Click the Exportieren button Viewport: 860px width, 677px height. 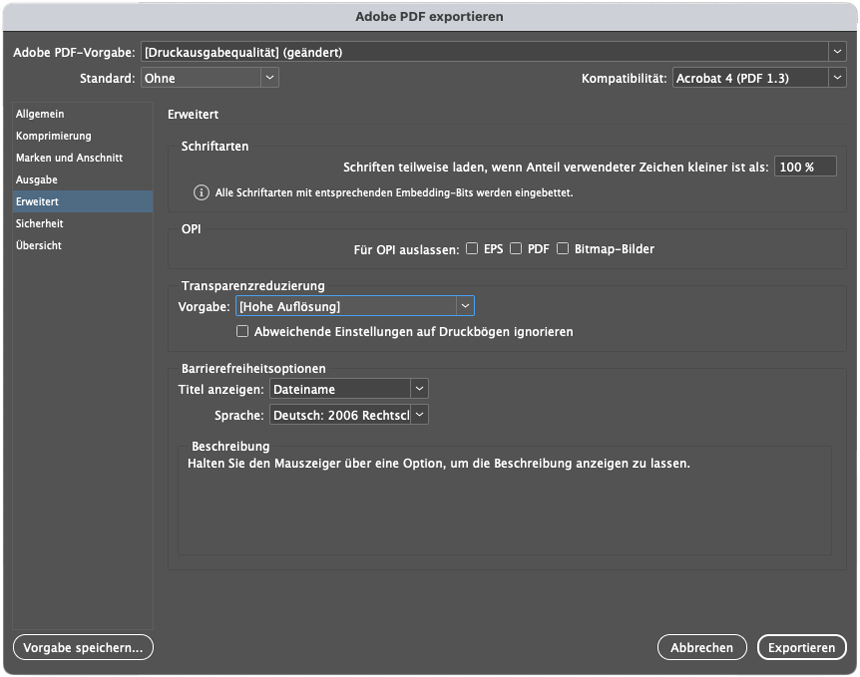click(801, 647)
